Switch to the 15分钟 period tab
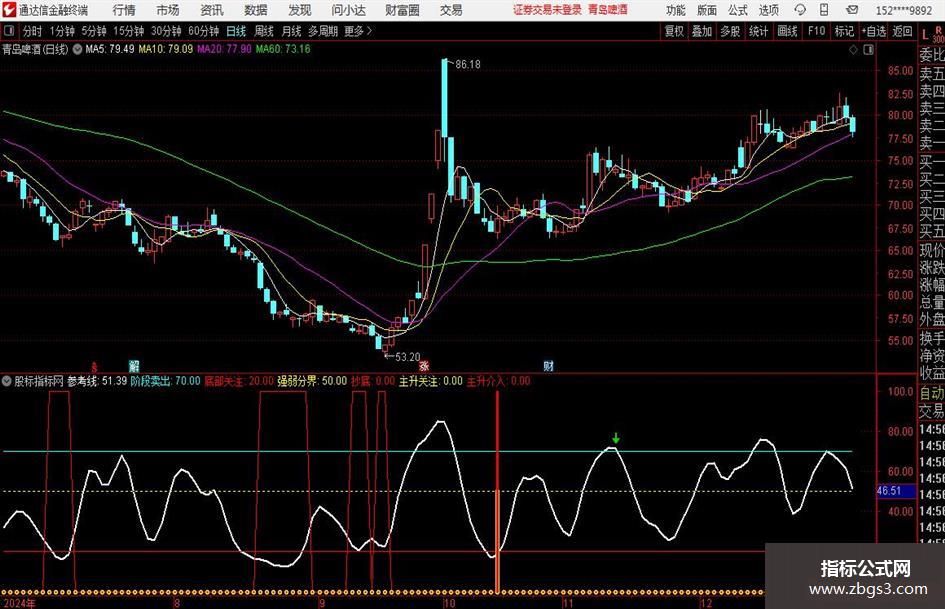 tap(129, 31)
